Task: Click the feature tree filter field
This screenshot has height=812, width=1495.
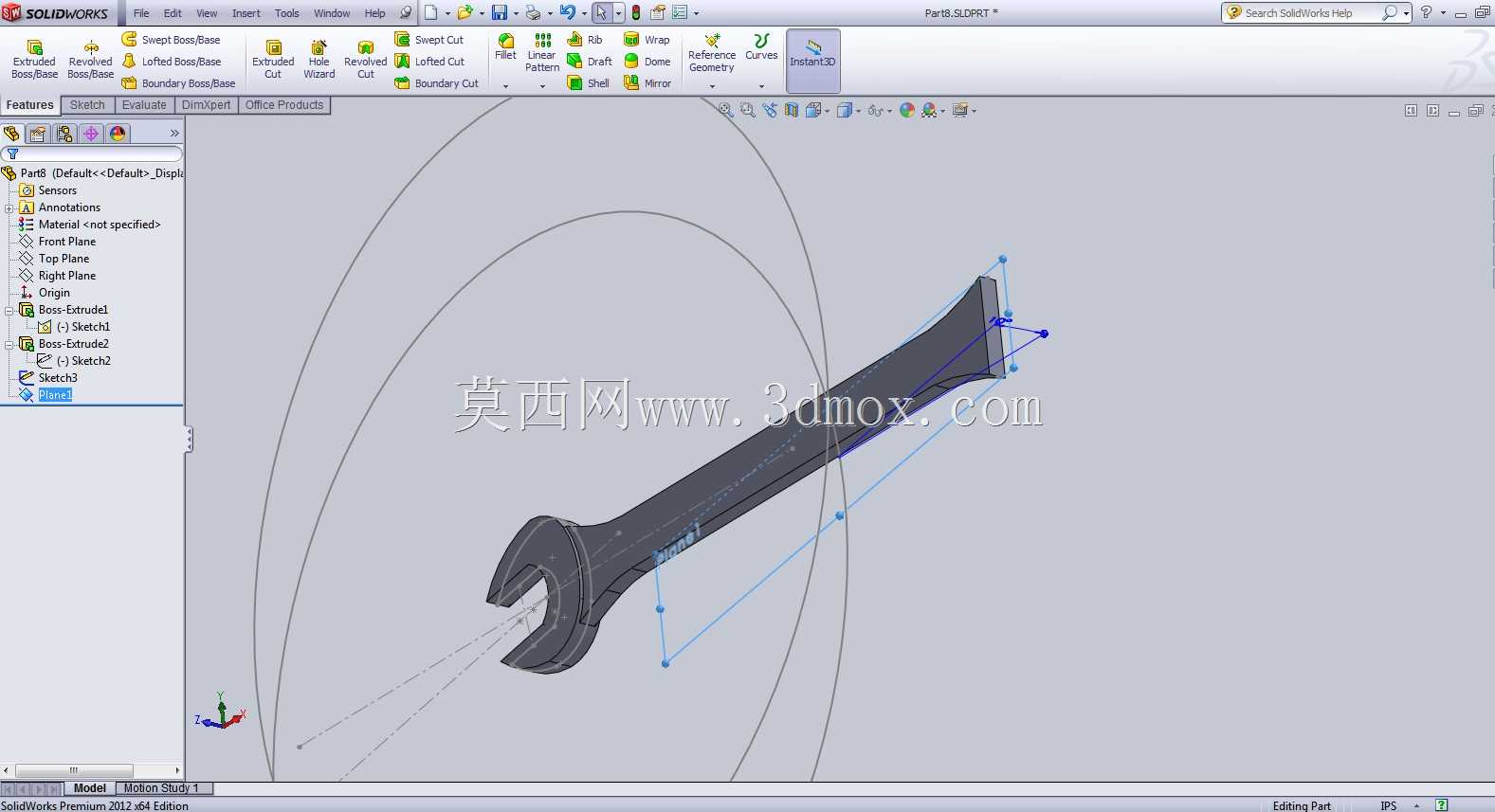Action: point(92,153)
